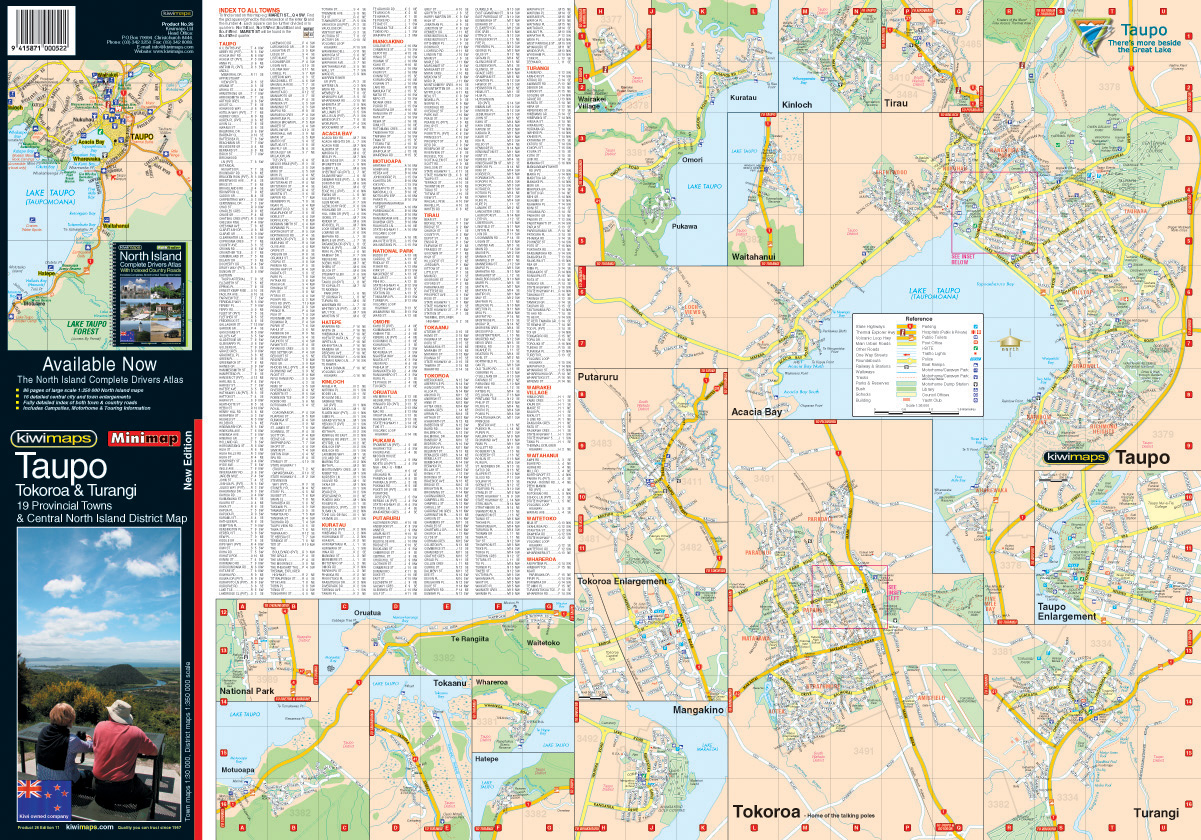1201x840 pixels.
Task: Click the barcode on the back cover
Action: pyautogui.click(x=43, y=29)
